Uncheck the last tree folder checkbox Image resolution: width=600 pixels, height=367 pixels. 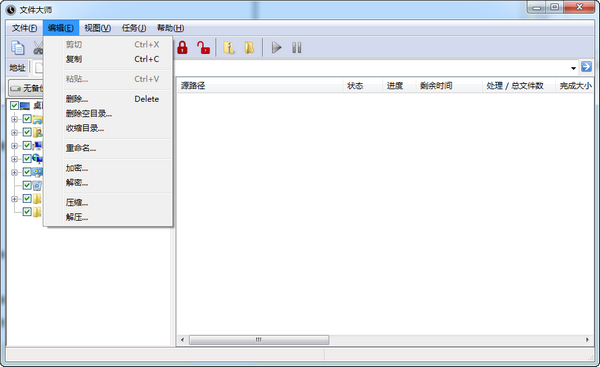click(x=27, y=212)
